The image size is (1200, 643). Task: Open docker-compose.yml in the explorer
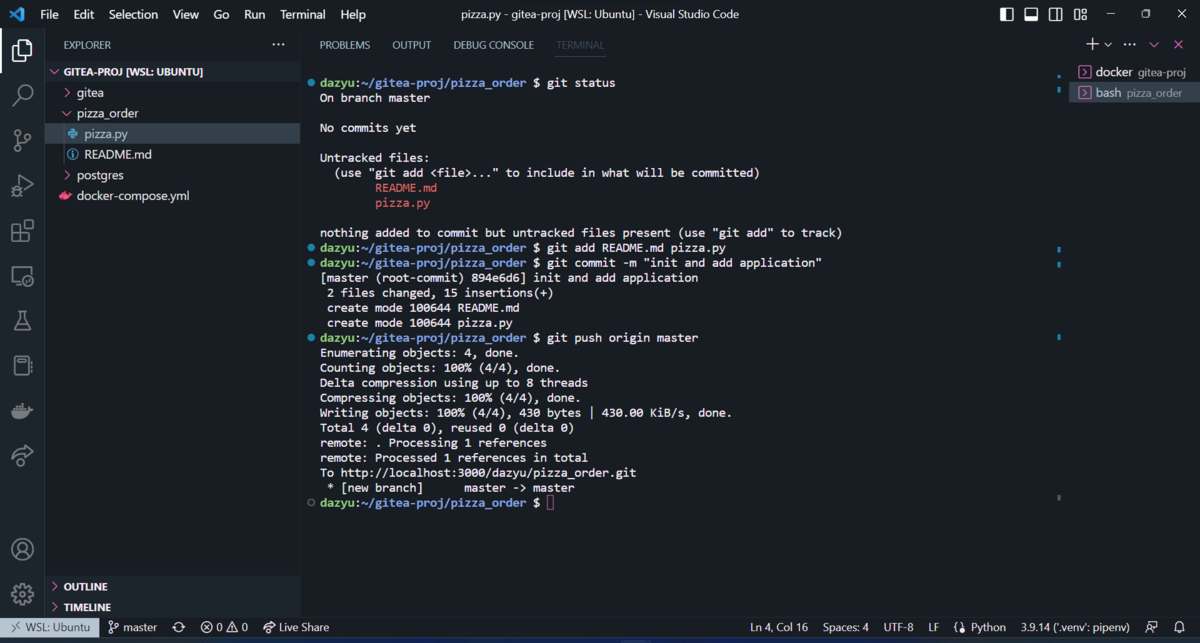click(x=172, y=196)
